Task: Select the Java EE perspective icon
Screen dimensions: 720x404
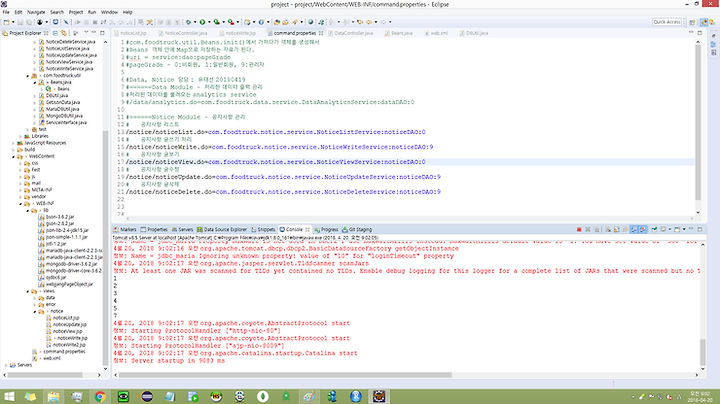Action: click(x=703, y=22)
